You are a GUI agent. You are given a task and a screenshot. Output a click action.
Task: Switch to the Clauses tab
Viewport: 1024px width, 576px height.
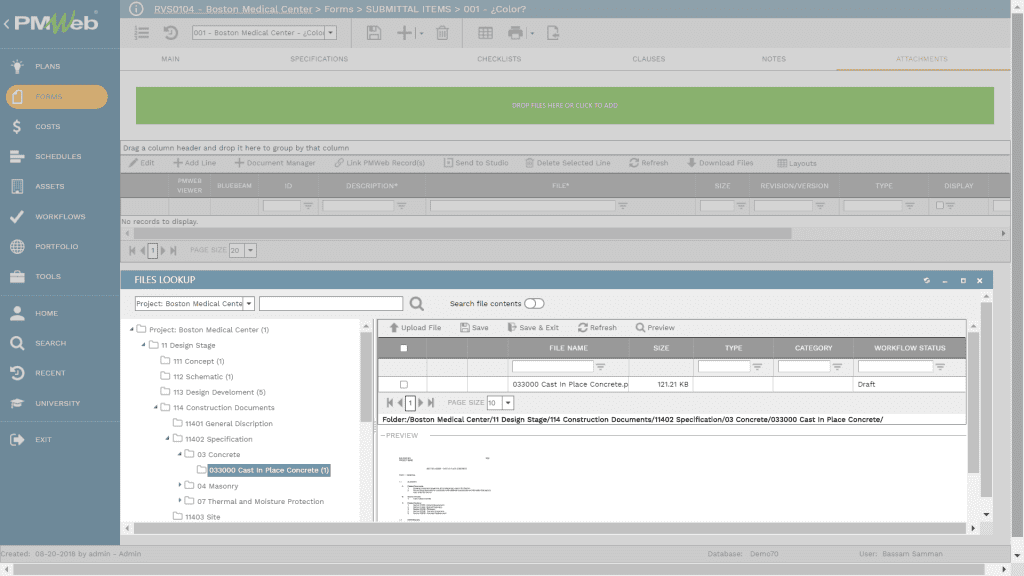648,59
